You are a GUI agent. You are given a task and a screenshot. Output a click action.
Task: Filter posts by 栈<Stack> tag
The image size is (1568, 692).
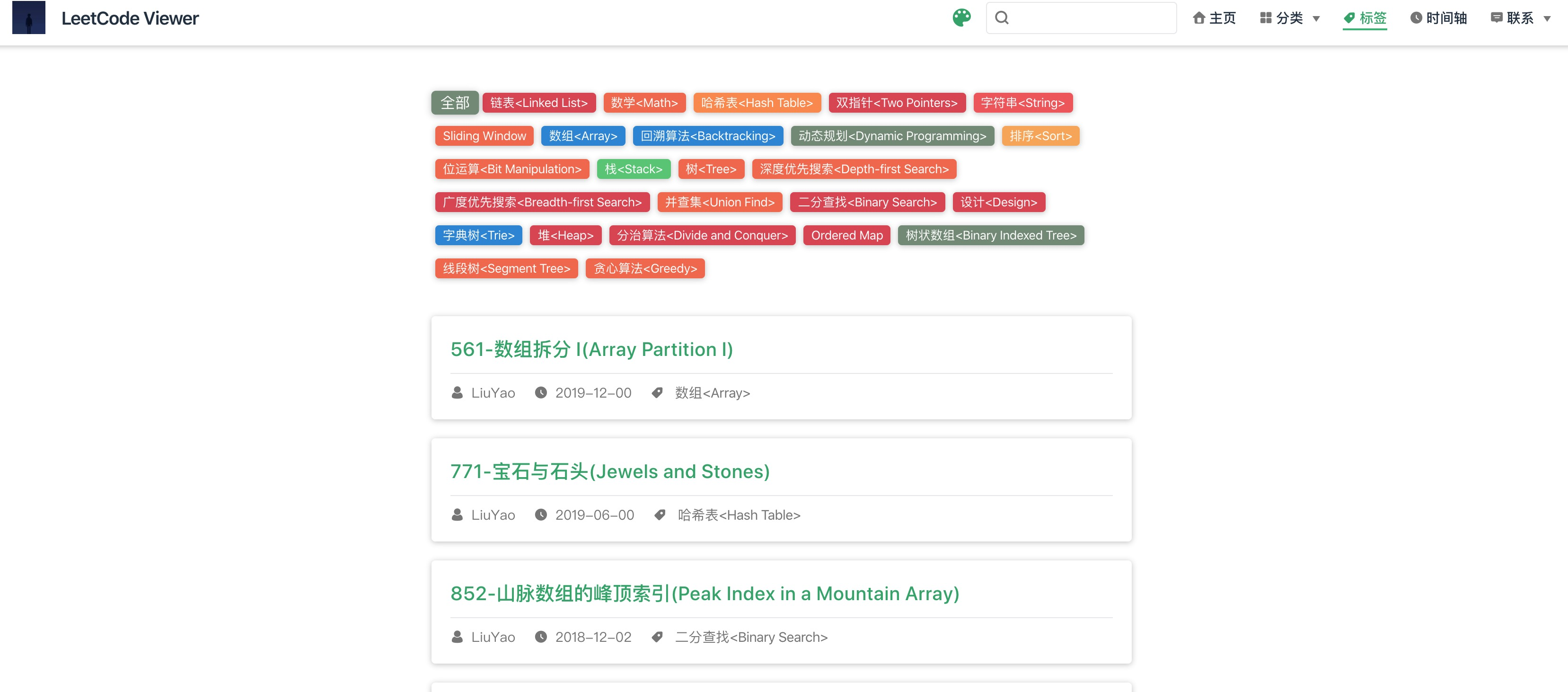click(x=633, y=169)
